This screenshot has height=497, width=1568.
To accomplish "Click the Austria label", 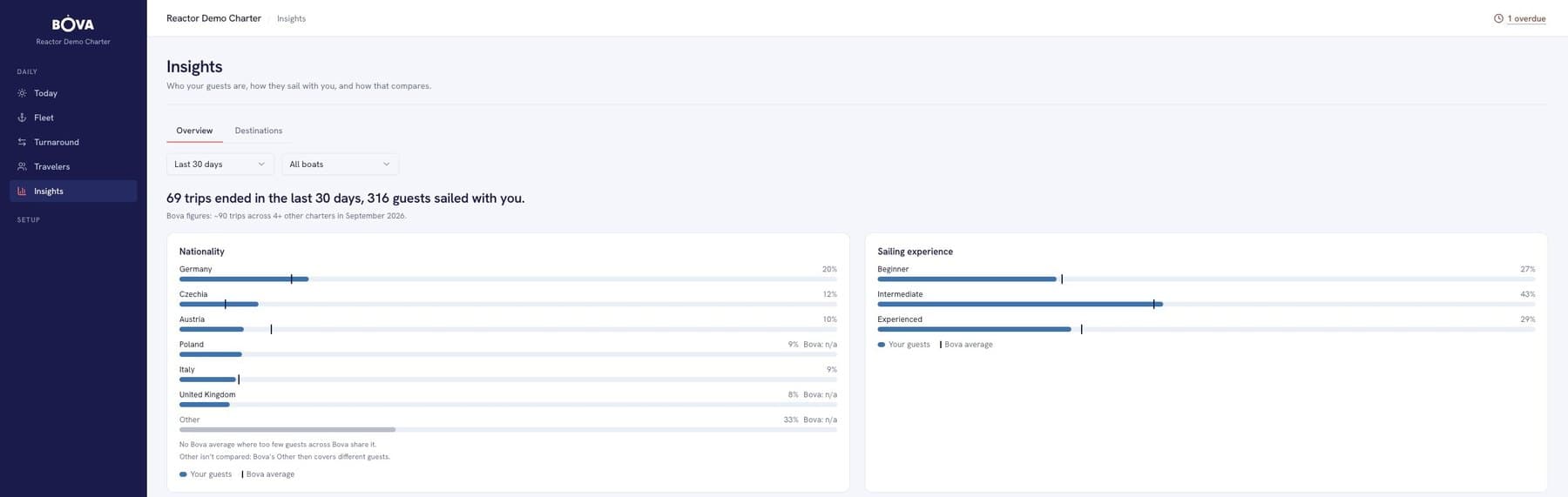I will coord(192,319).
